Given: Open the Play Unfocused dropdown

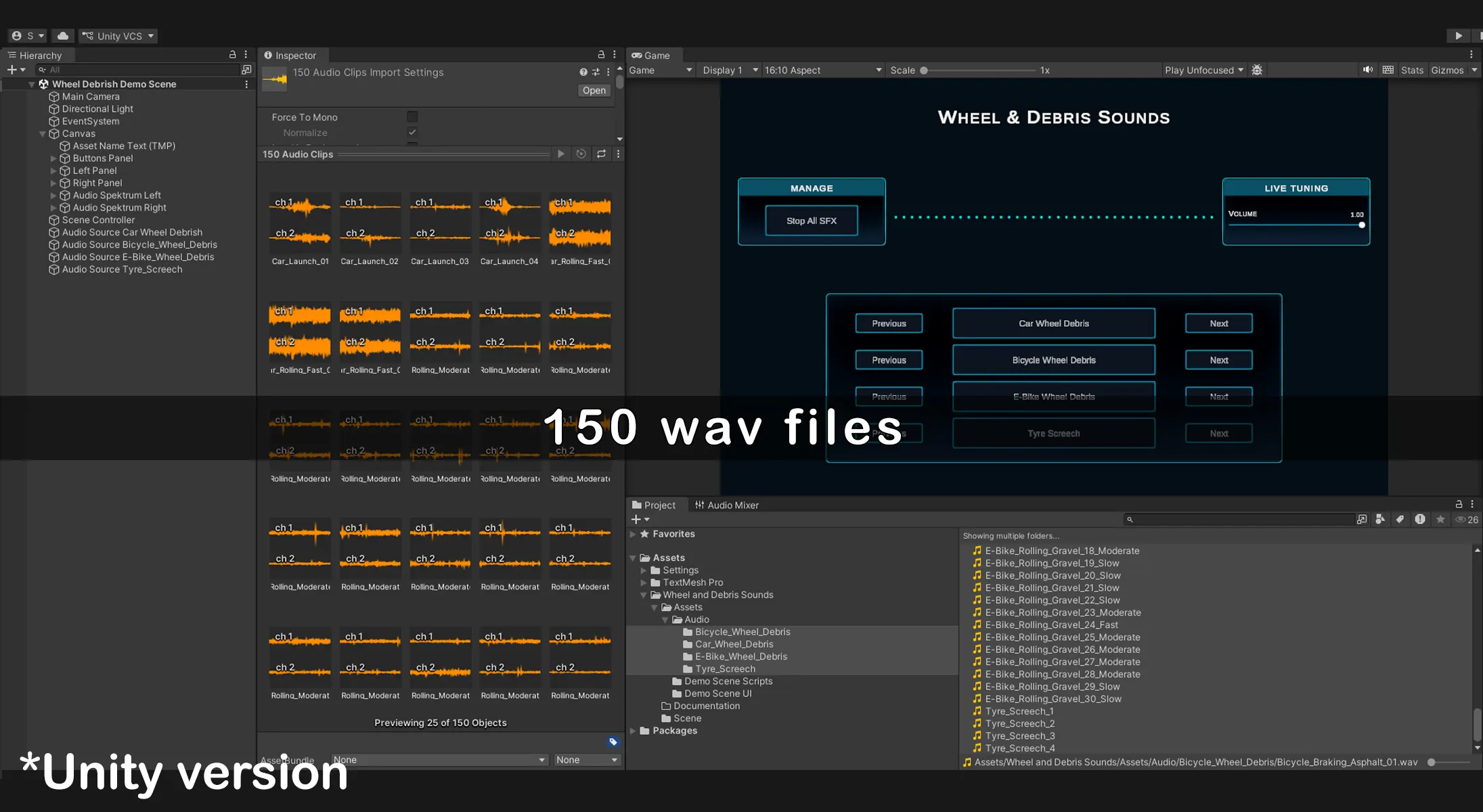Looking at the screenshot, I should point(1204,70).
